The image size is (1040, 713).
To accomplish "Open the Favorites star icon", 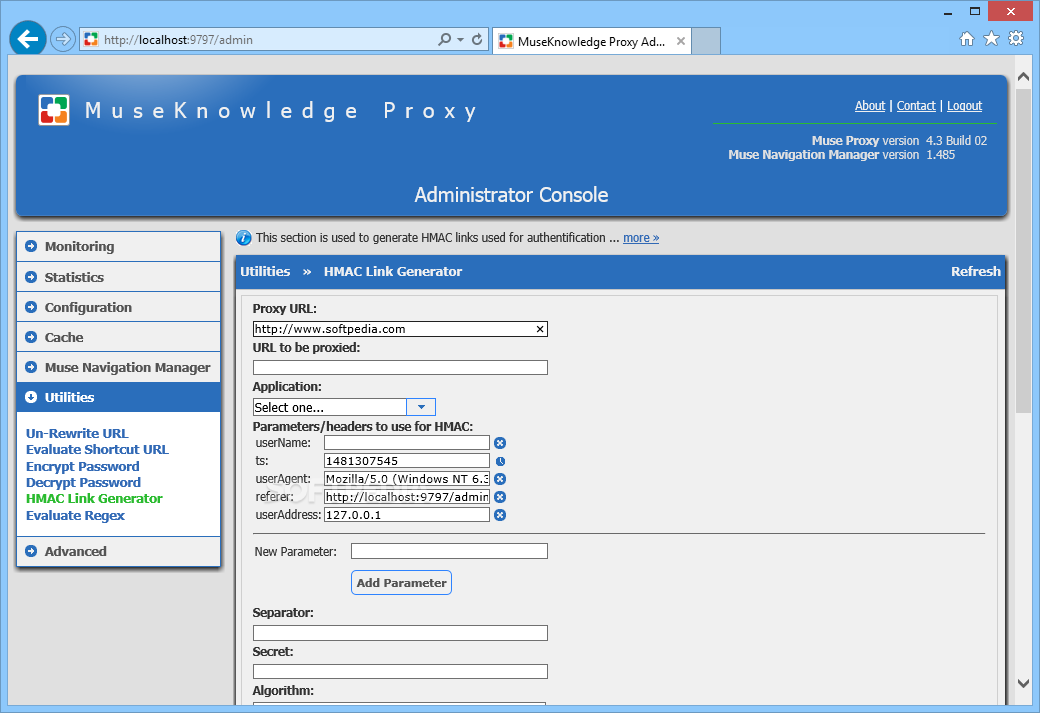I will pos(992,39).
